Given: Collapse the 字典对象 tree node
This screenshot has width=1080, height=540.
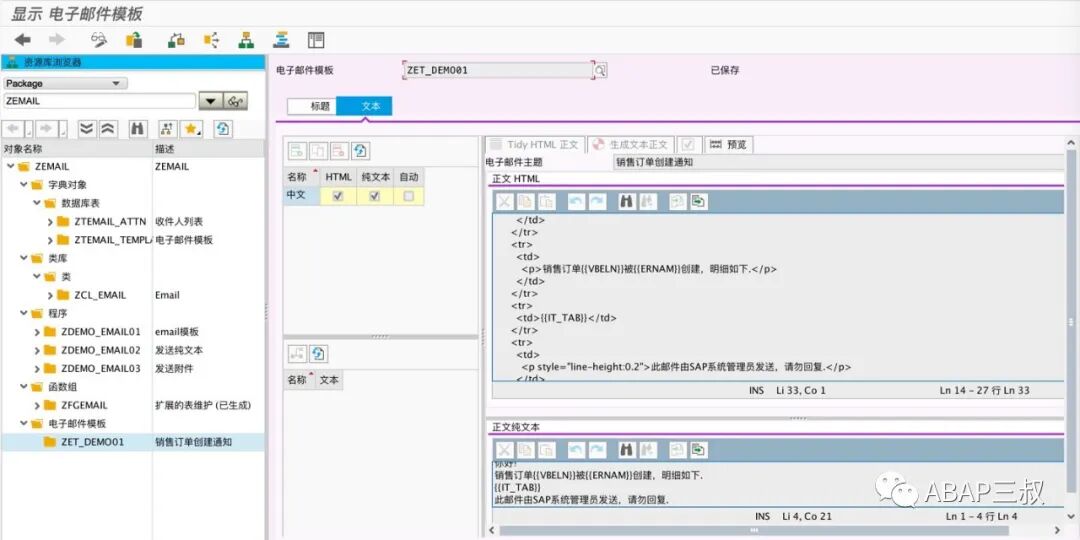Looking at the screenshot, I should pyautogui.click(x=23, y=185).
